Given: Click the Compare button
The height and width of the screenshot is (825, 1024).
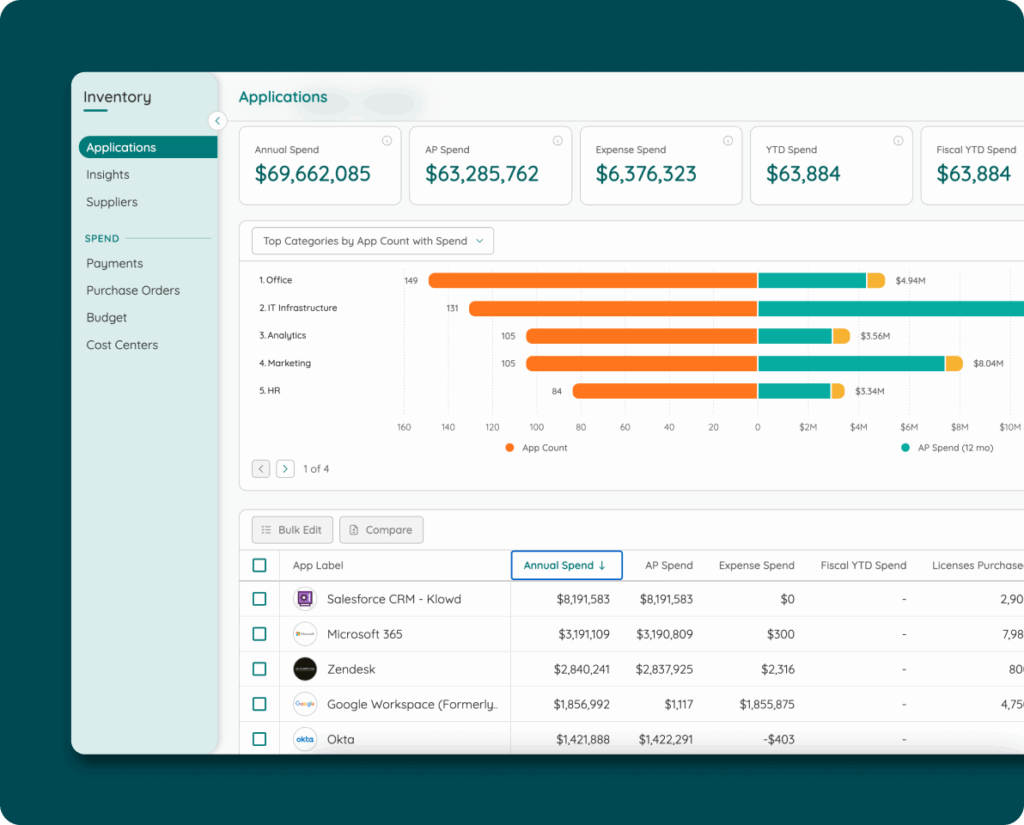Looking at the screenshot, I should (x=381, y=530).
